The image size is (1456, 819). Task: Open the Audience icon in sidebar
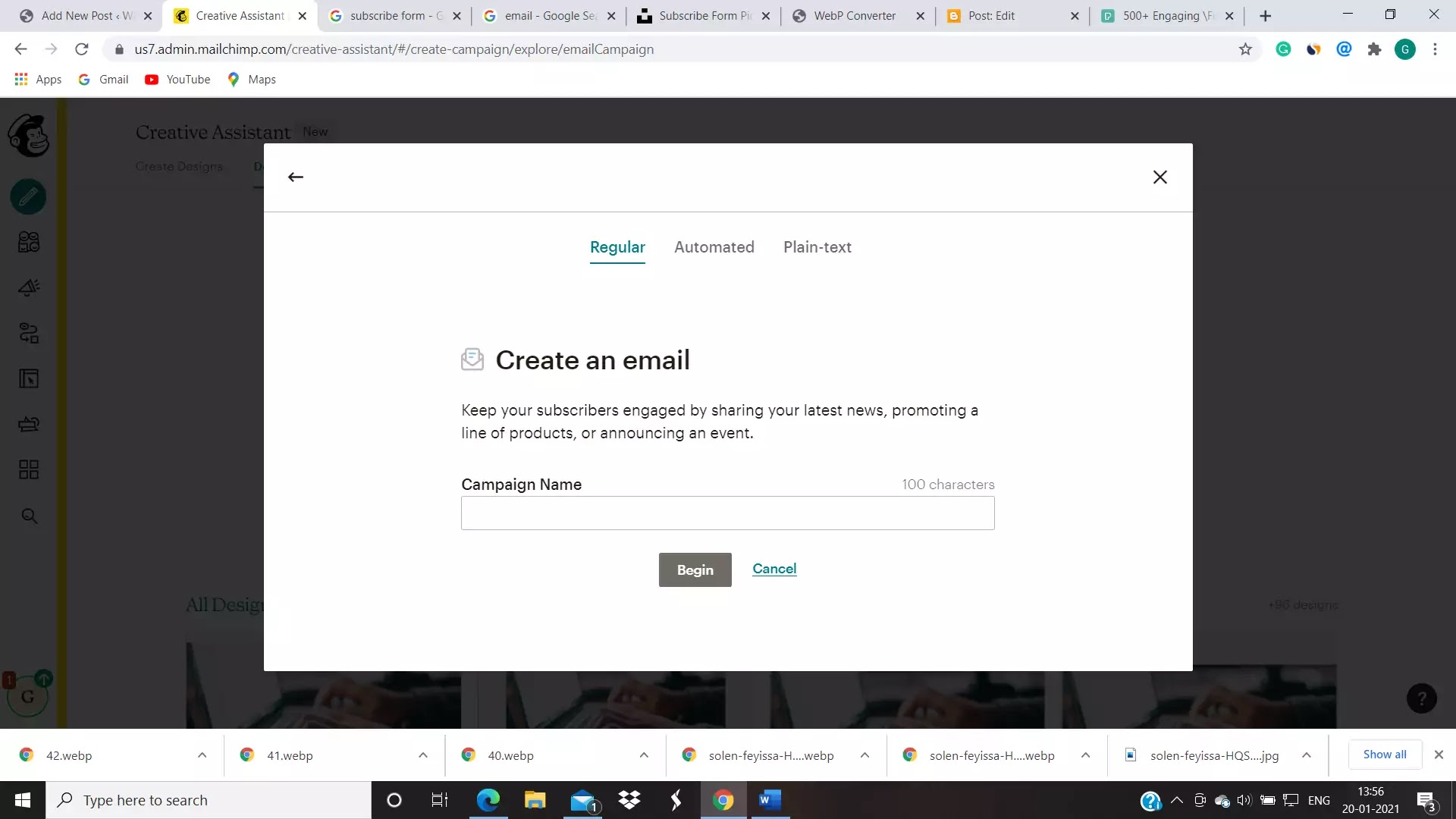coord(29,243)
